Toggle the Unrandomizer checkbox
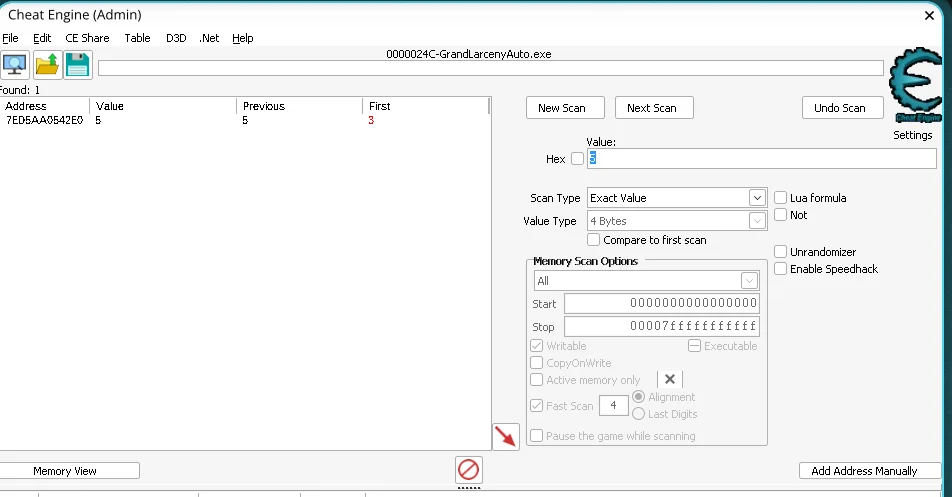The height and width of the screenshot is (497, 952). [781, 252]
